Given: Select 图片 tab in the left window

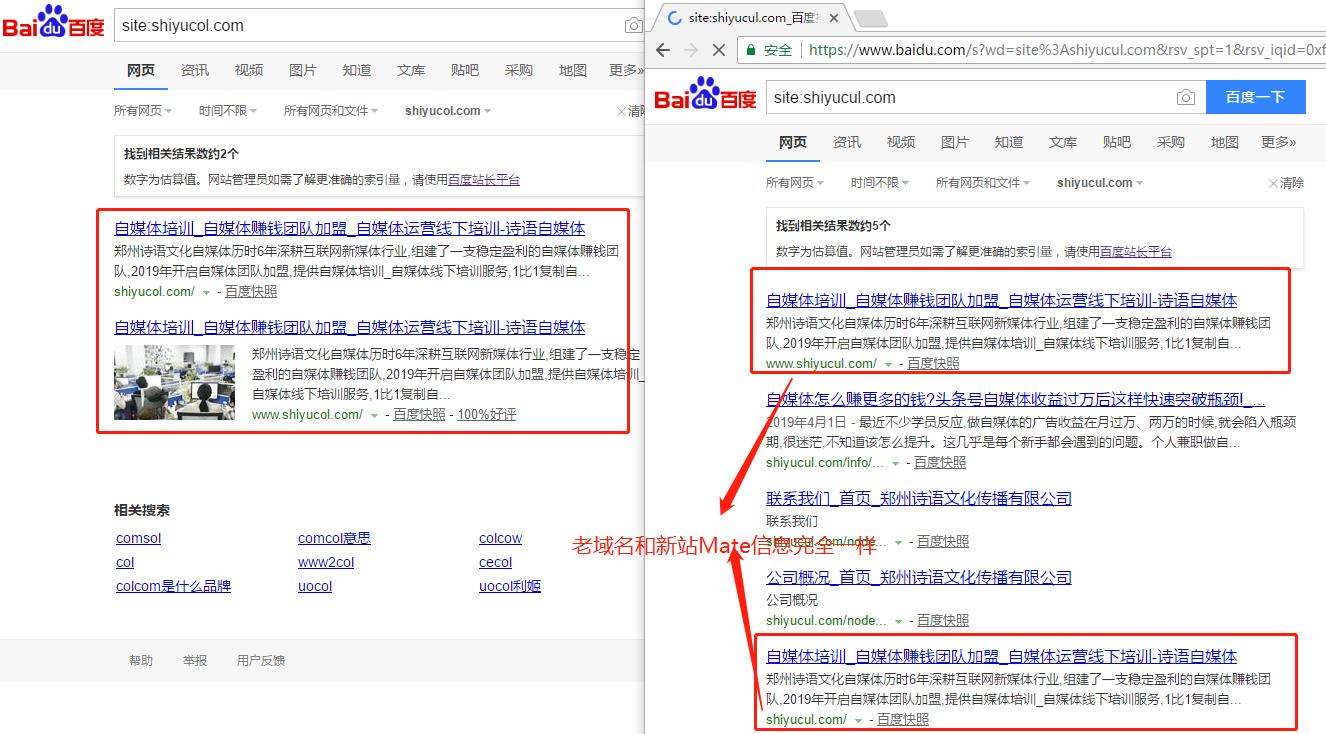Looking at the screenshot, I should click(x=303, y=70).
